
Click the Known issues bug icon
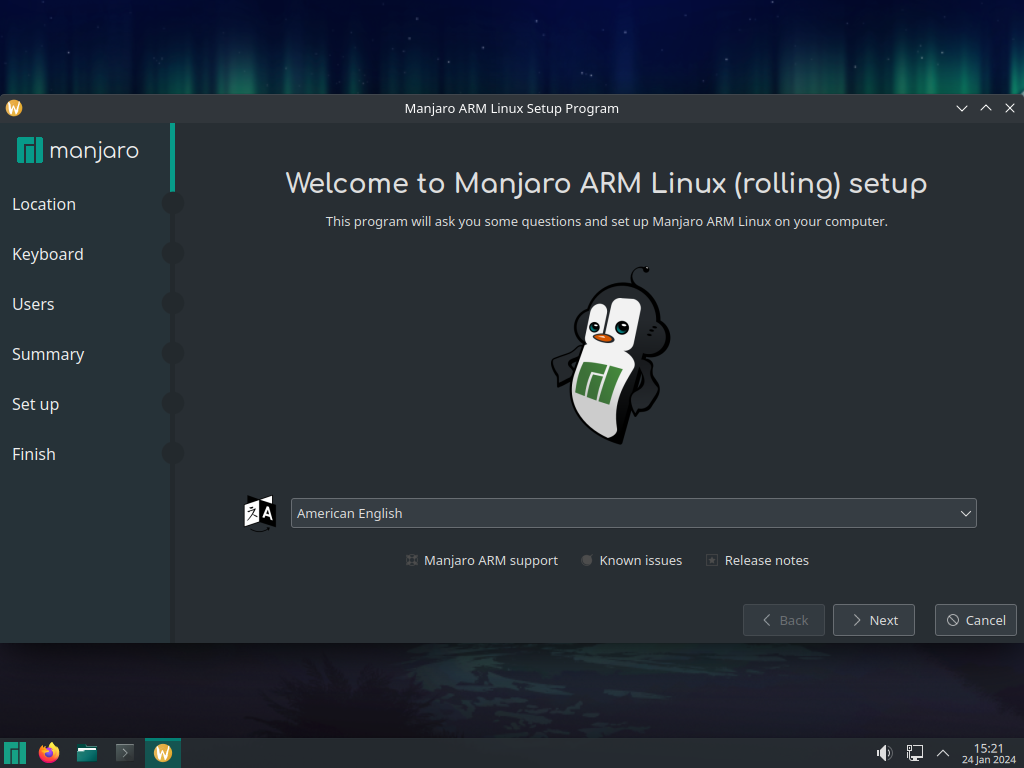pos(586,560)
